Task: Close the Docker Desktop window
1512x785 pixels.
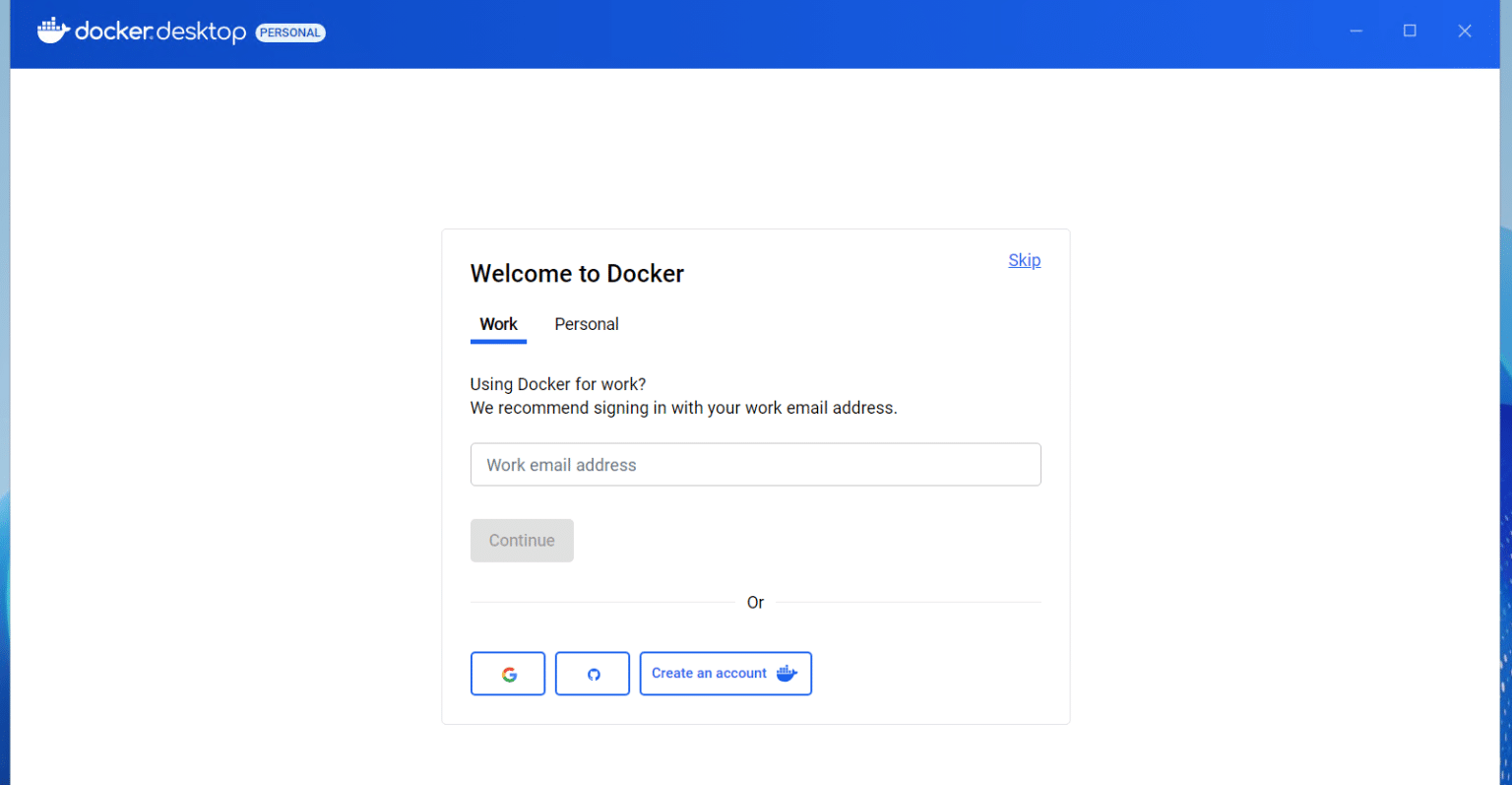Action: point(1464,32)
